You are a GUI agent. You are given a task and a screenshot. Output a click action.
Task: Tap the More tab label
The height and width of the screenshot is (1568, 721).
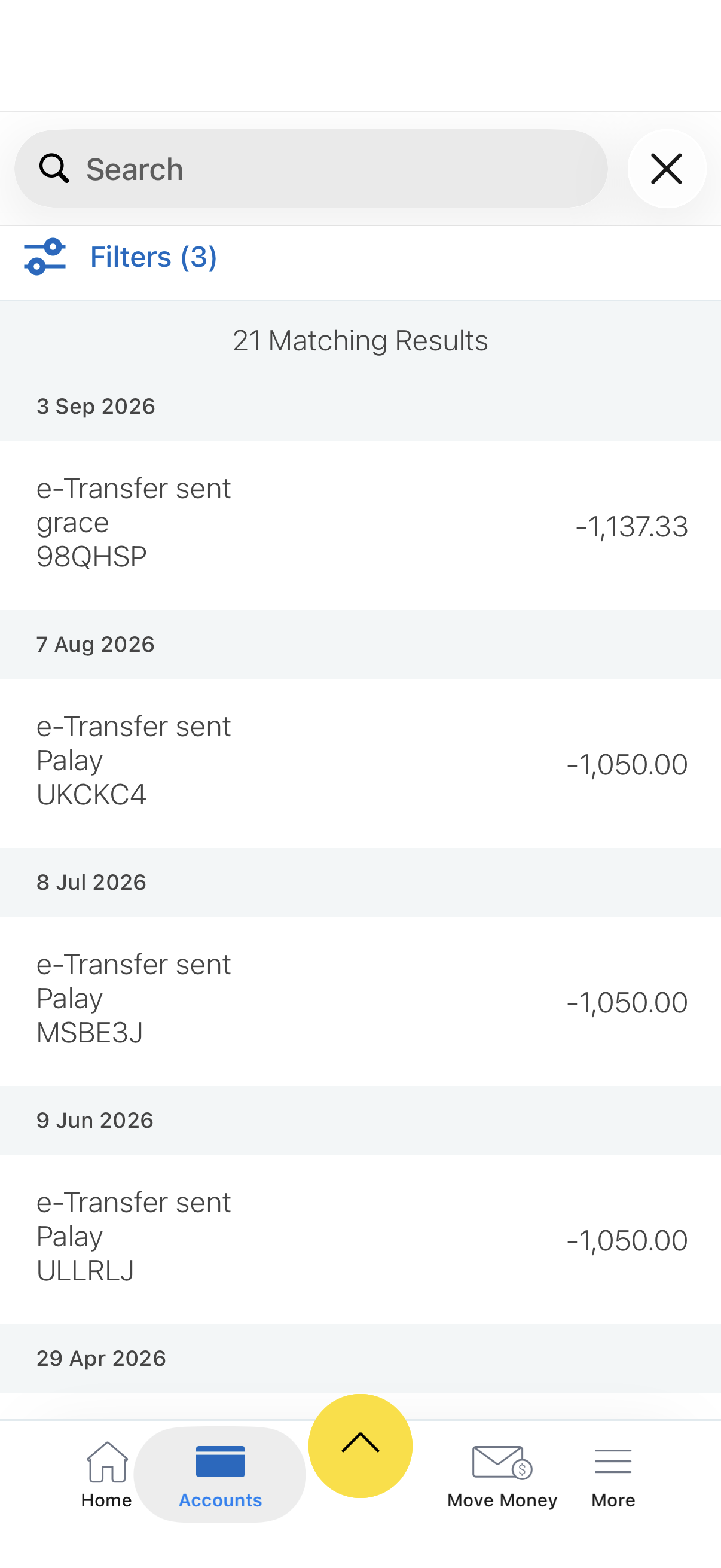click(613, 1500)
